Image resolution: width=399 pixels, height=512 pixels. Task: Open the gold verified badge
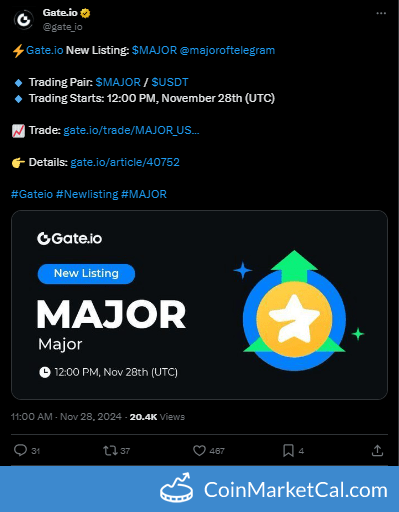tap(85, 13)
